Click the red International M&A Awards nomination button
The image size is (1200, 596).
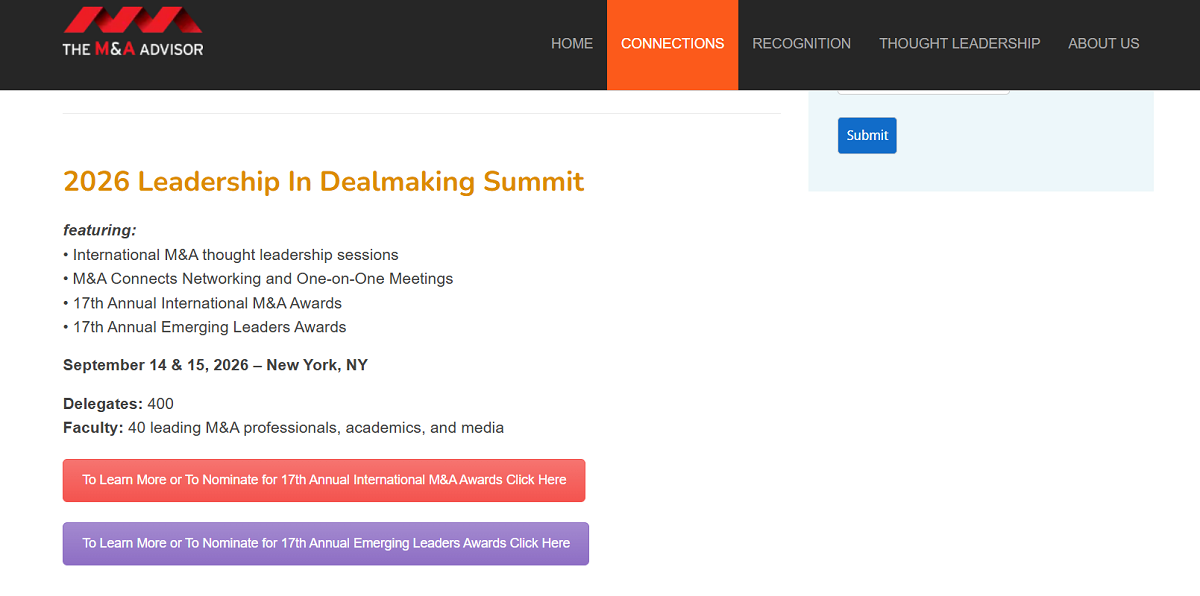324,480
